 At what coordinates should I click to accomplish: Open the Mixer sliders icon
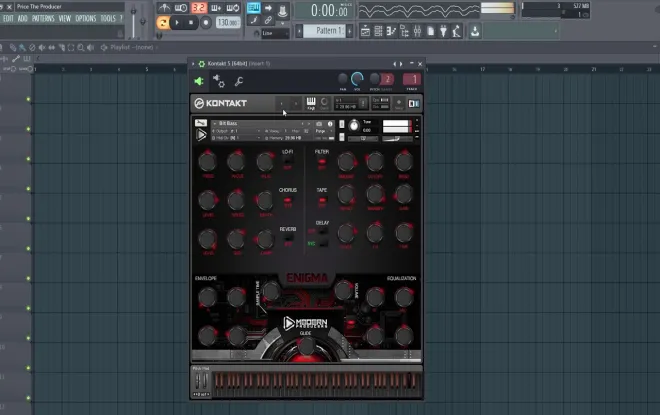[x=418, y=31]
